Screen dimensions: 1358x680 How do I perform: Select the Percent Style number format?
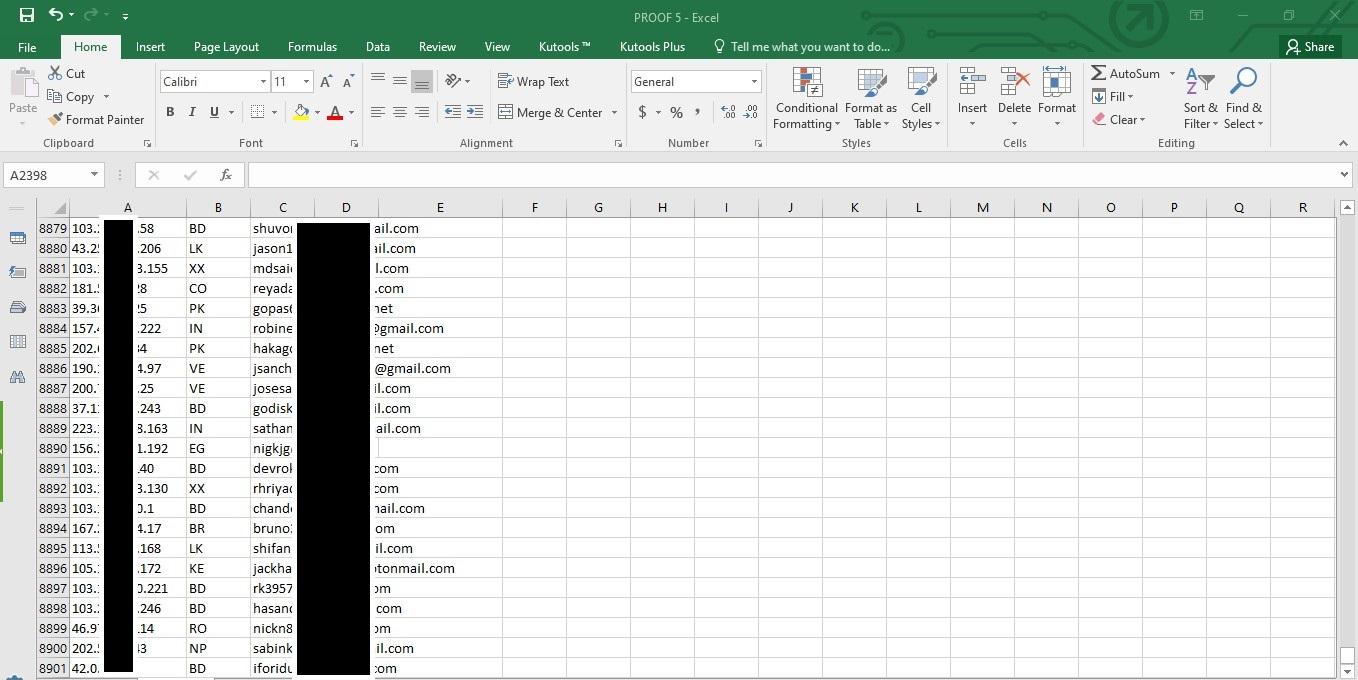click(676, 113)
